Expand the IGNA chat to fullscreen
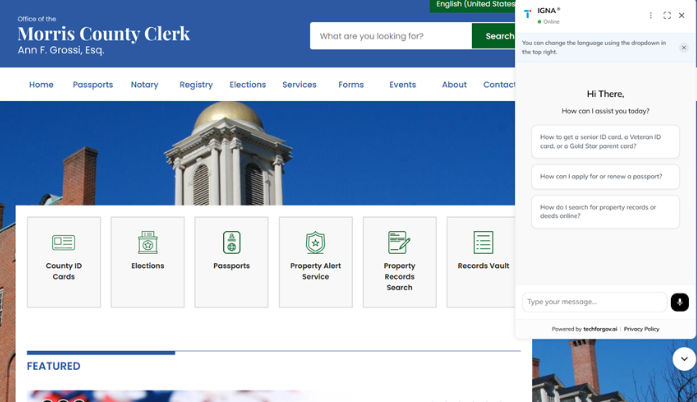The image size is (697, 402). (x=667, y=16)
